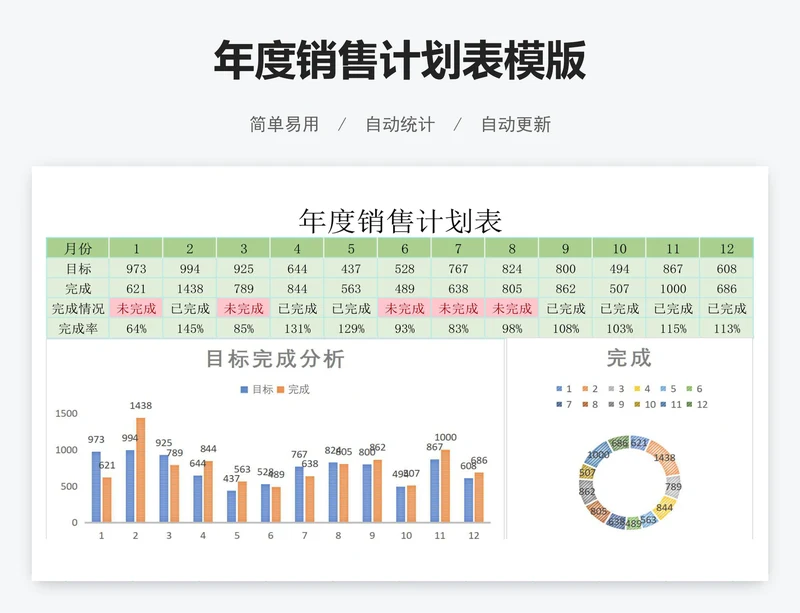Select the 64% completion rate cell
Screen dimensions: 800x613
136,328
